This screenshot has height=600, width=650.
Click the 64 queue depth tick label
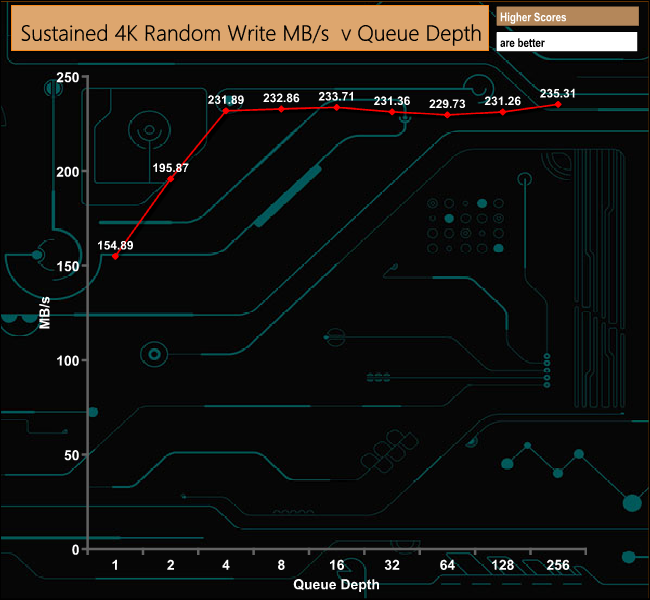coord(447,565)
